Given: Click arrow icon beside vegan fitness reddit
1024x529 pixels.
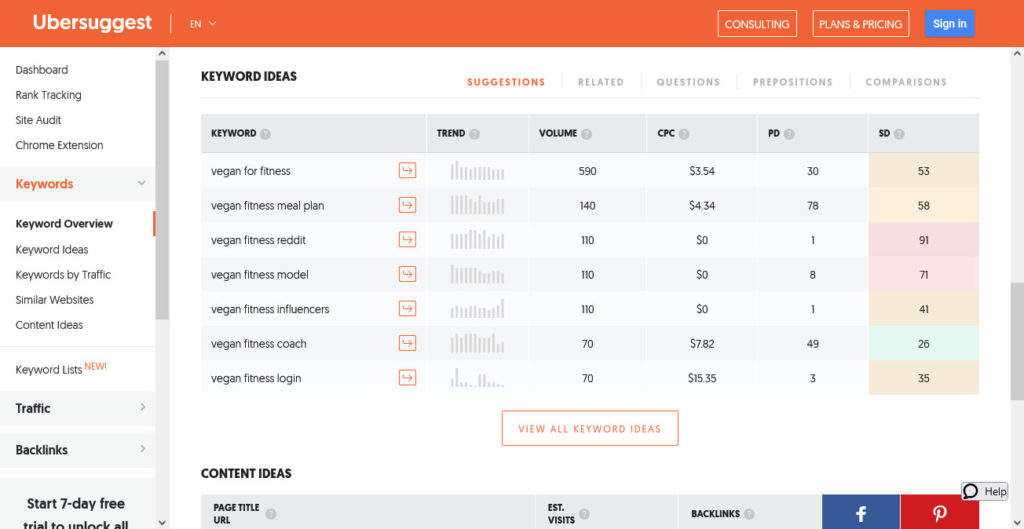Looking at the screenshot, I should tap(408, 240).
